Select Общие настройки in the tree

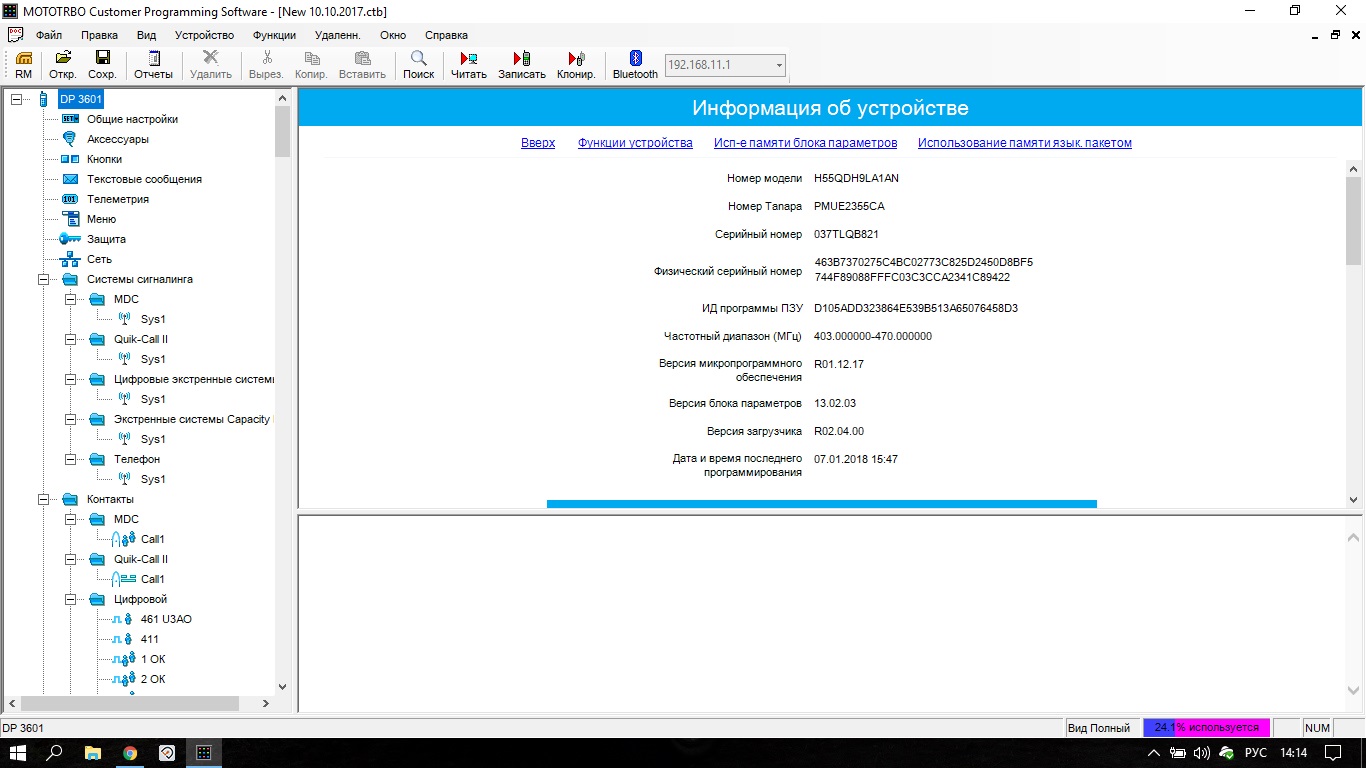(x=132, y=119)
